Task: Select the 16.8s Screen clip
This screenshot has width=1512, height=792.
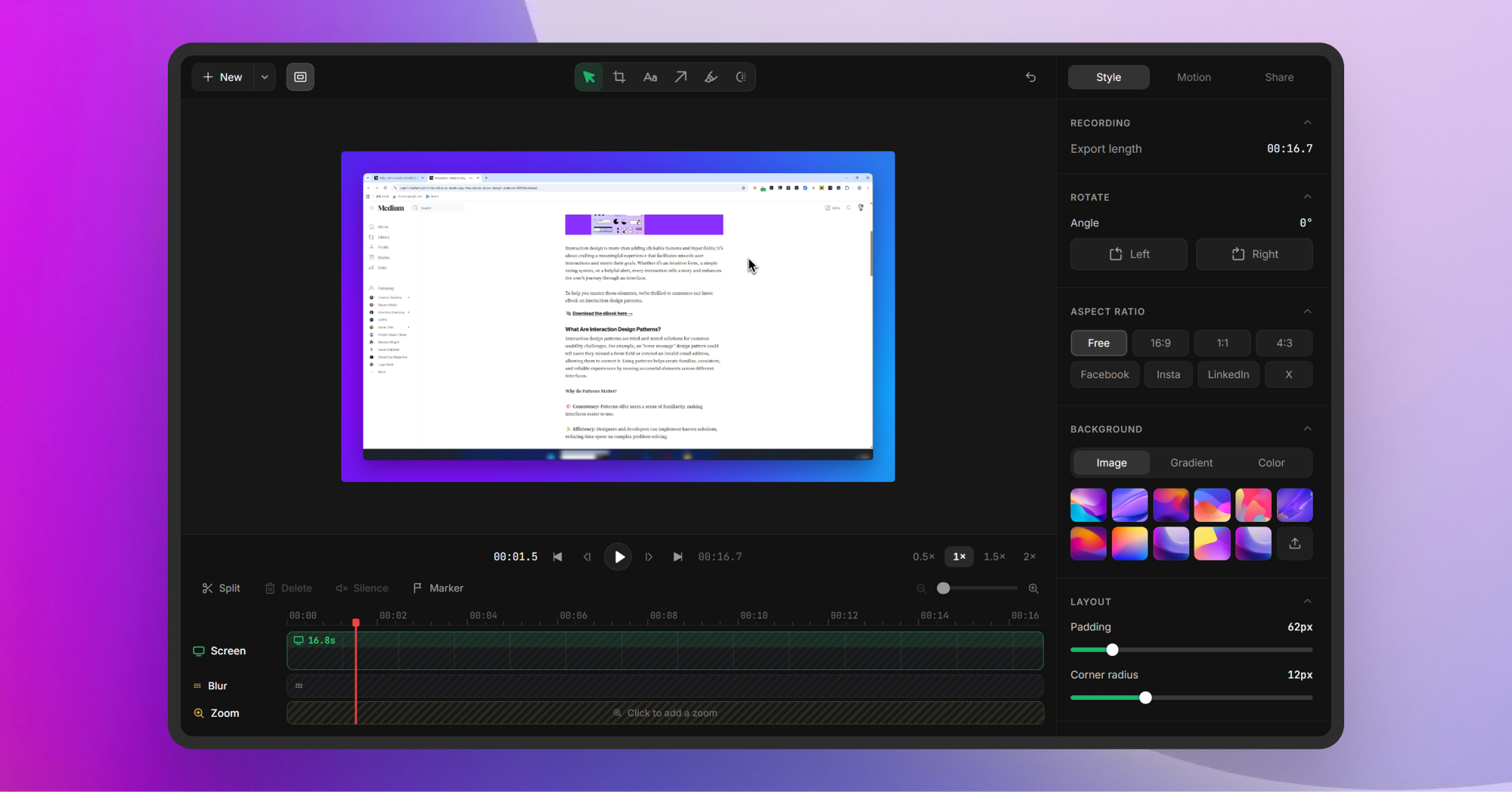Action: 665,651
